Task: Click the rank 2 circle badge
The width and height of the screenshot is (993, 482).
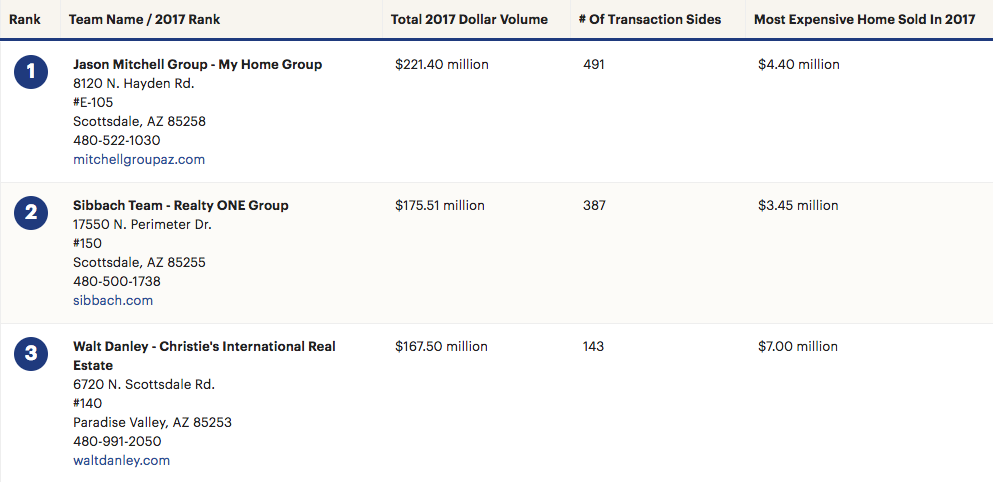Action: pyautogui.click(x=31, y=212)
